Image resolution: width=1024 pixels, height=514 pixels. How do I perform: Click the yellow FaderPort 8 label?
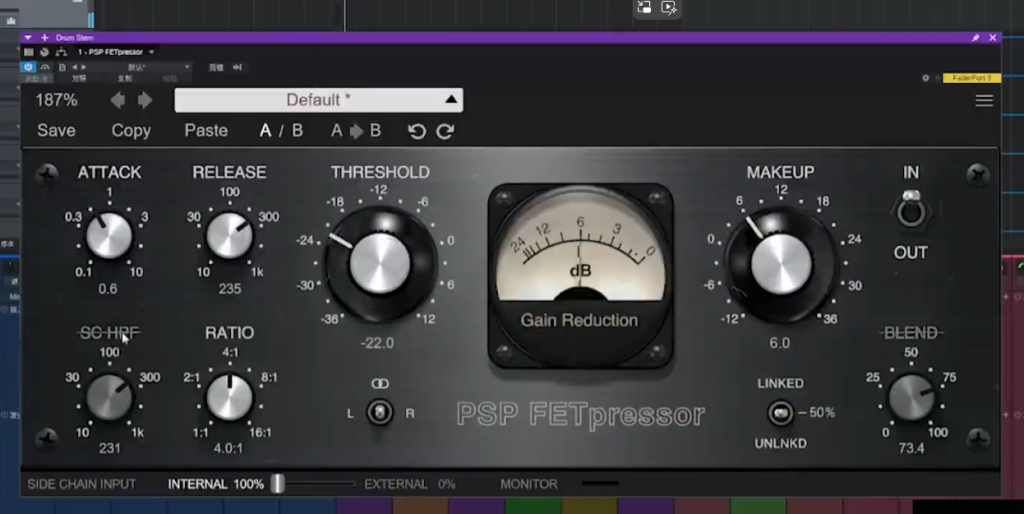point(972,78)
